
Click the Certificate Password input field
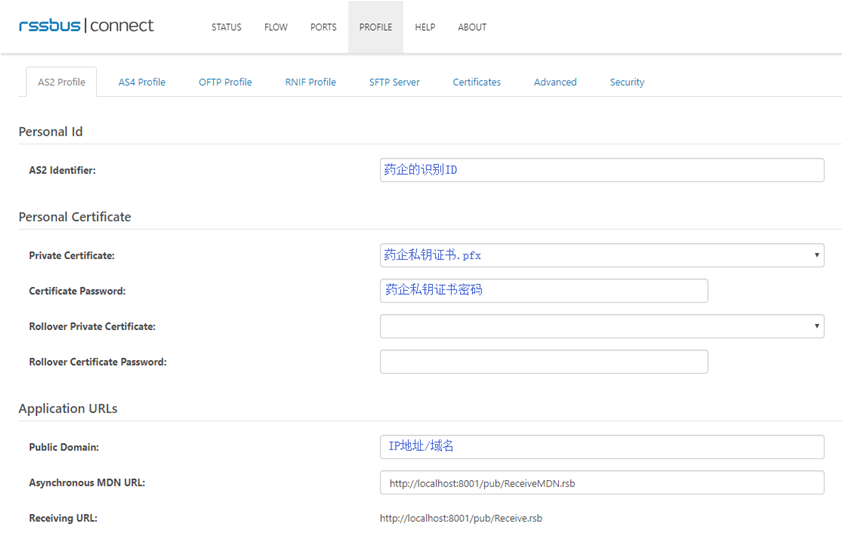[x=544, y=290]
